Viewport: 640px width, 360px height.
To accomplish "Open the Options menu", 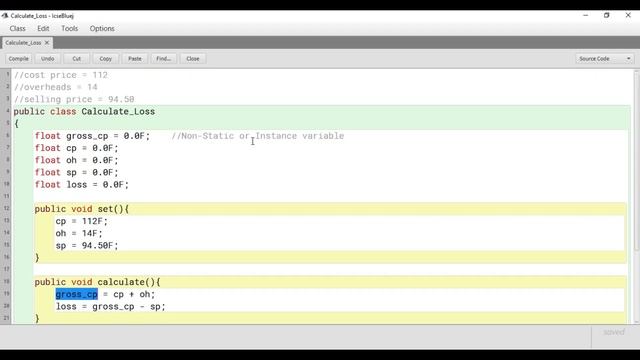I will [x=102, y=29].
